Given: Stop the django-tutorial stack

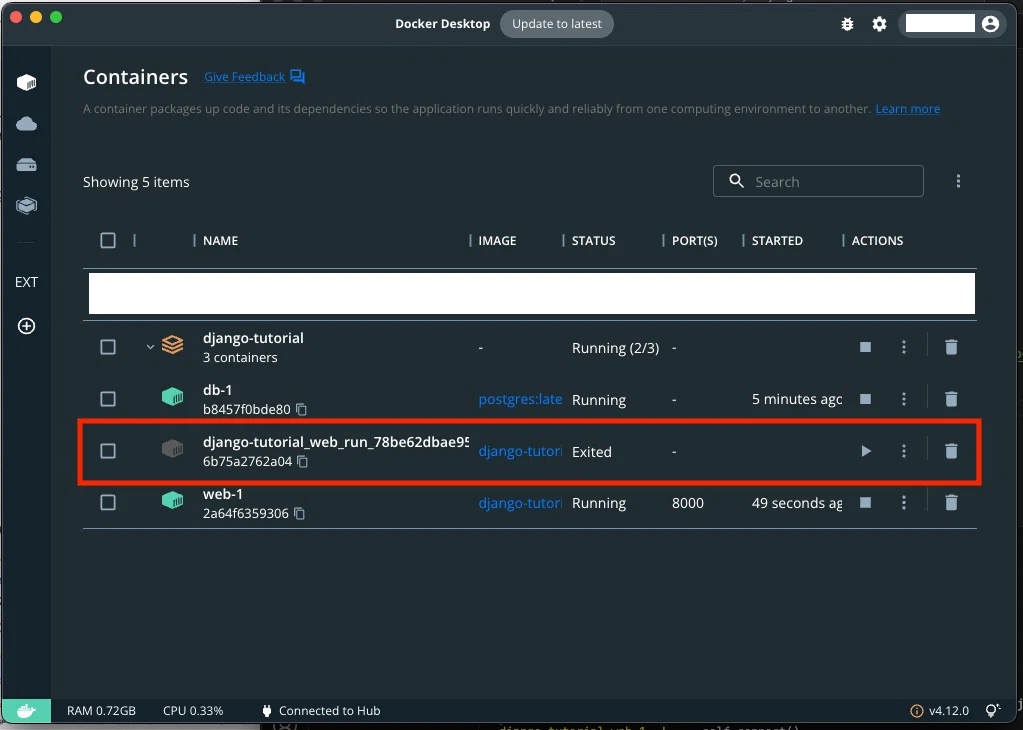Looking at the screenshot, I should tap(865, 347).
